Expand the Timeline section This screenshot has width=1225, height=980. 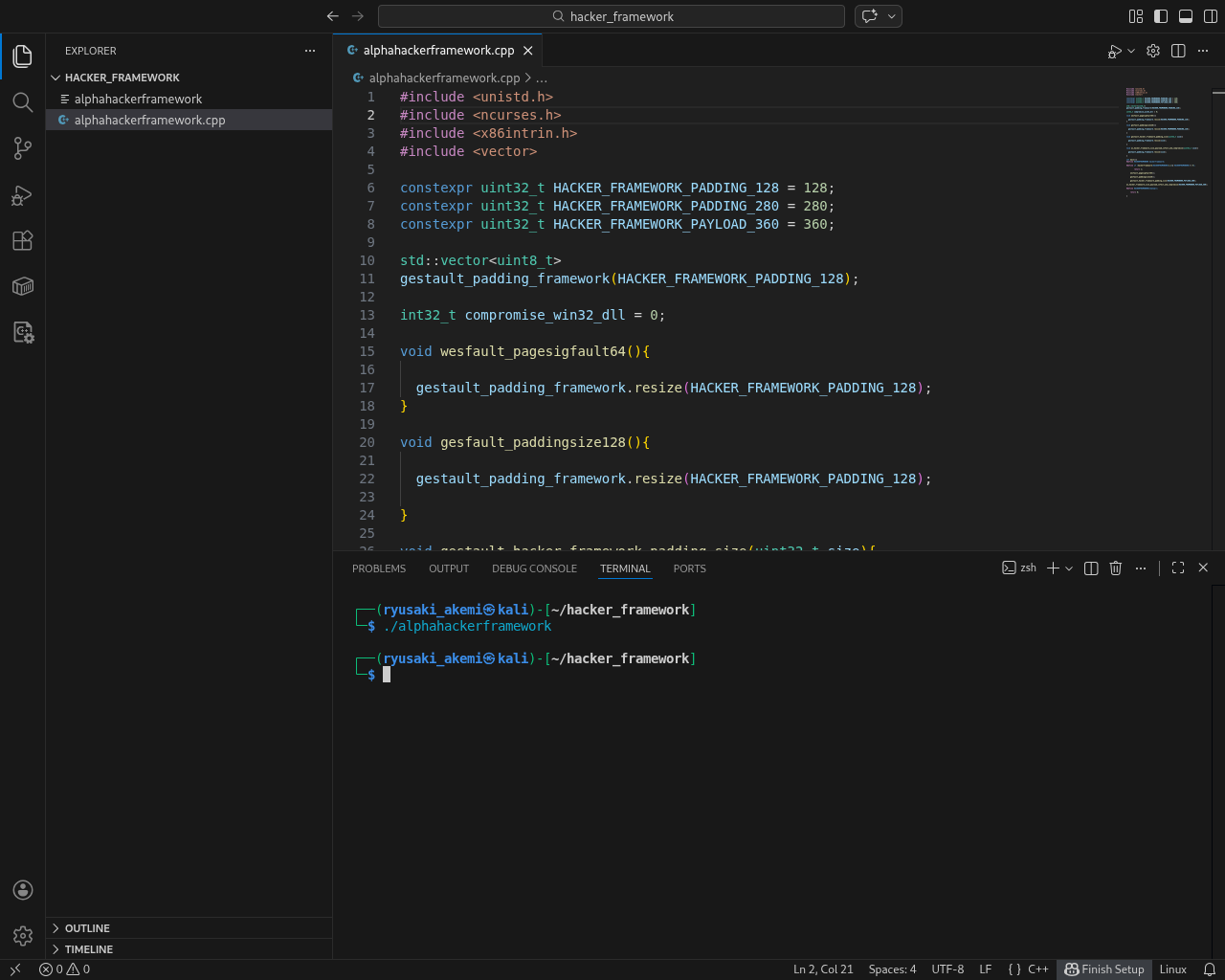click(x=89, y=949)
